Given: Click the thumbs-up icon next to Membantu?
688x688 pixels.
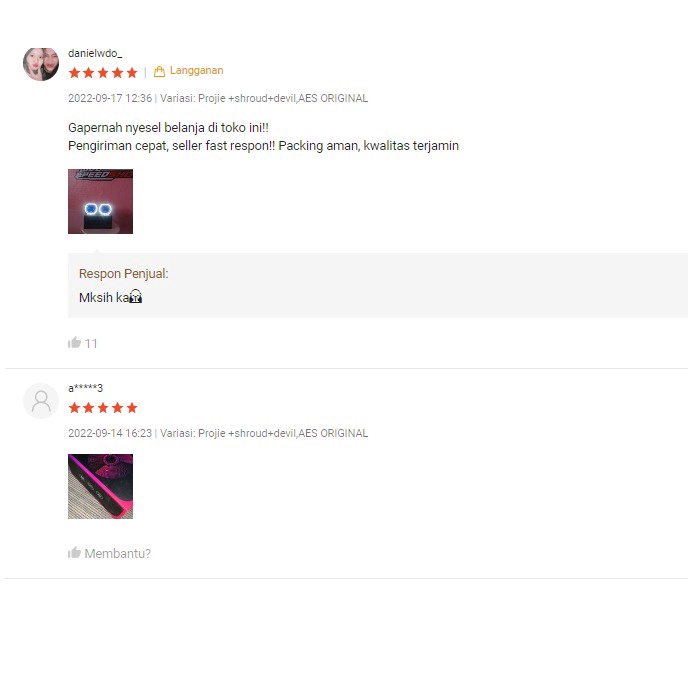Looking at the screenshot, I should (x=75, y=553).
